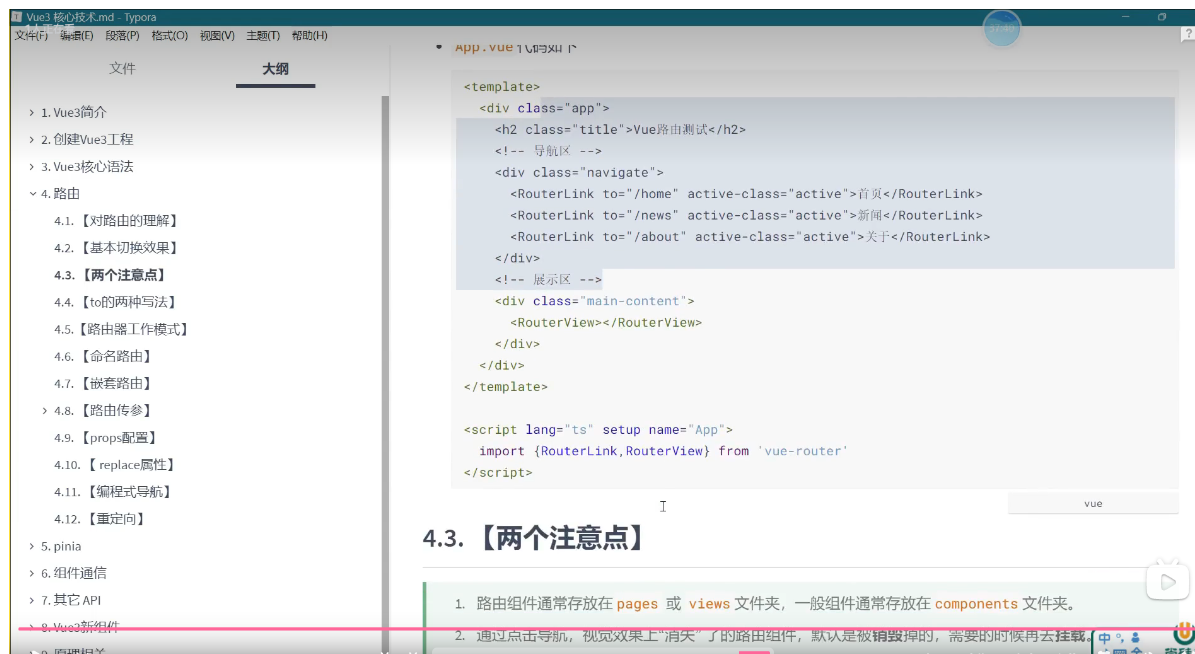The image size is (1195, 654).
Task: Jump to 4.9.【props配置】 in outline
Action: click(x=106, y=438)
